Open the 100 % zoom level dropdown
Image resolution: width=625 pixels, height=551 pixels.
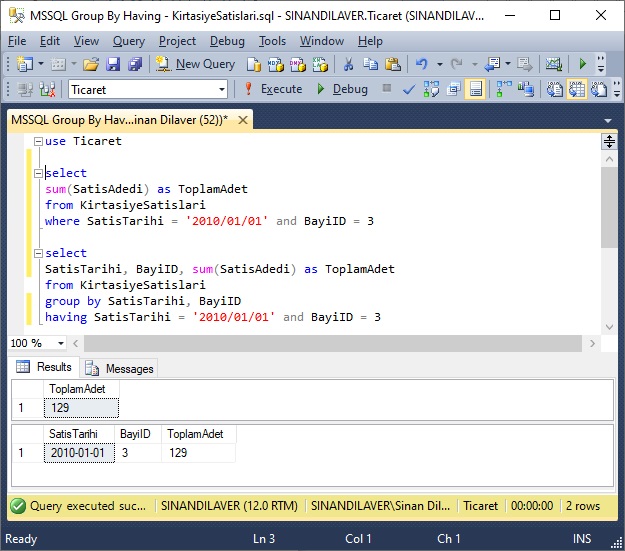[61, 343]
